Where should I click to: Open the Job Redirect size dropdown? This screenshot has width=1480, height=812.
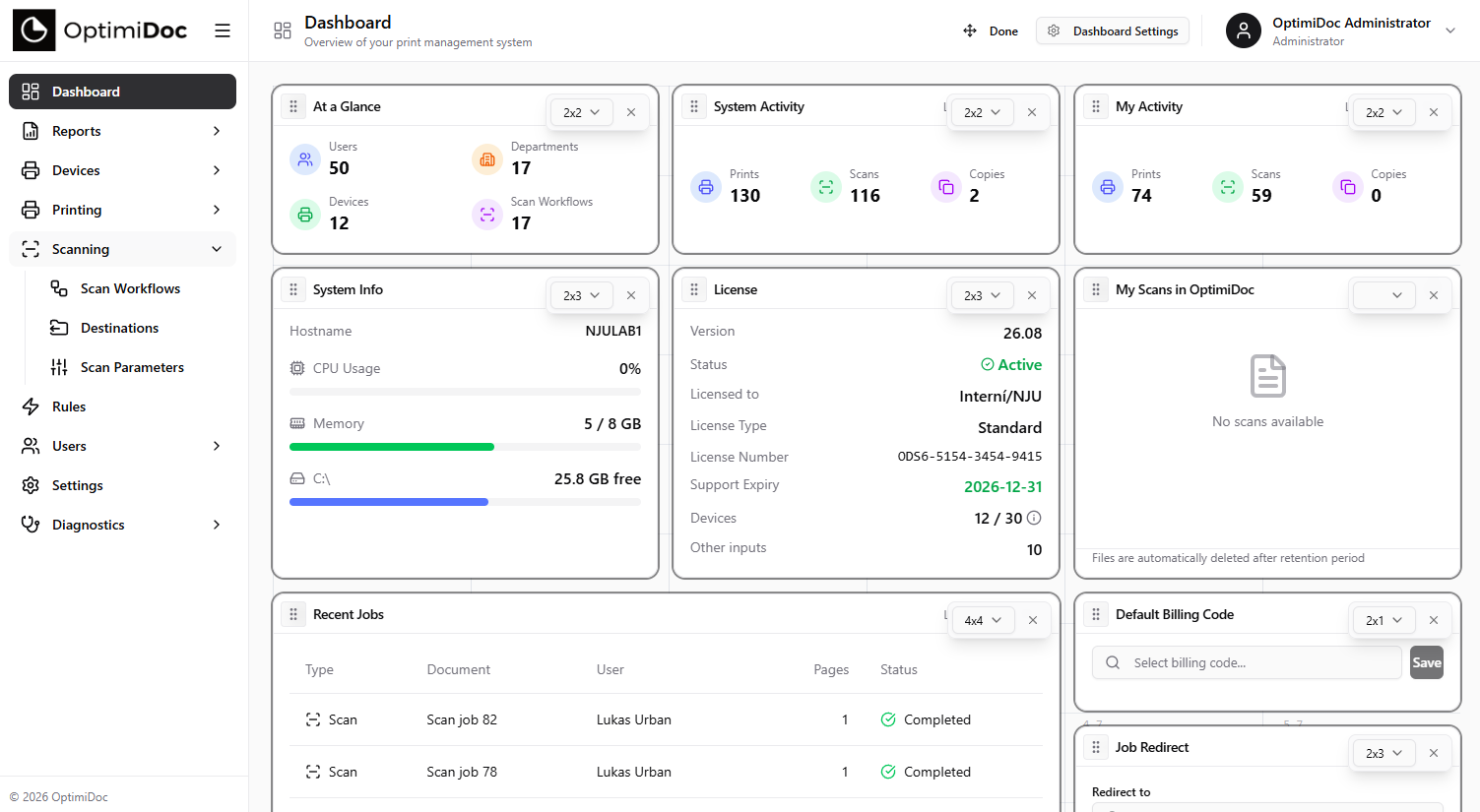[1384, 753]
